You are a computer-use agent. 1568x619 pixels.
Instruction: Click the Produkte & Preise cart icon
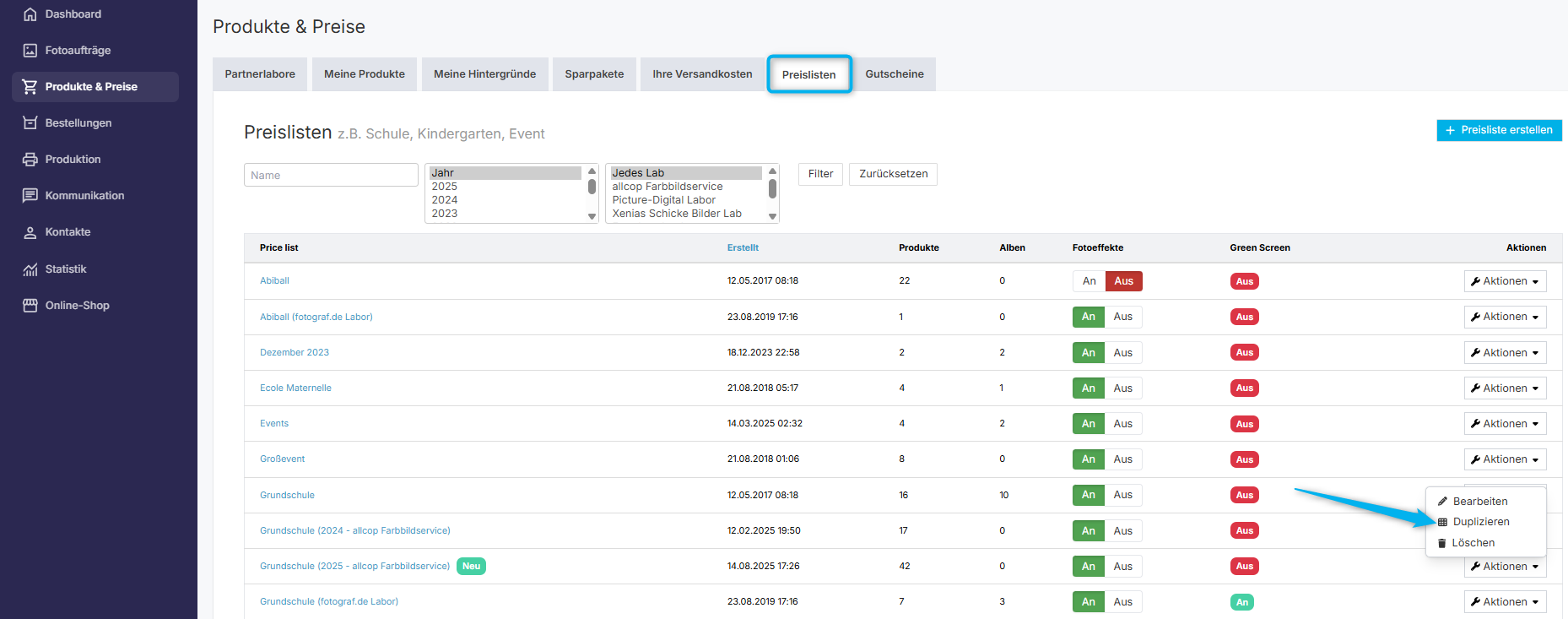30,87
